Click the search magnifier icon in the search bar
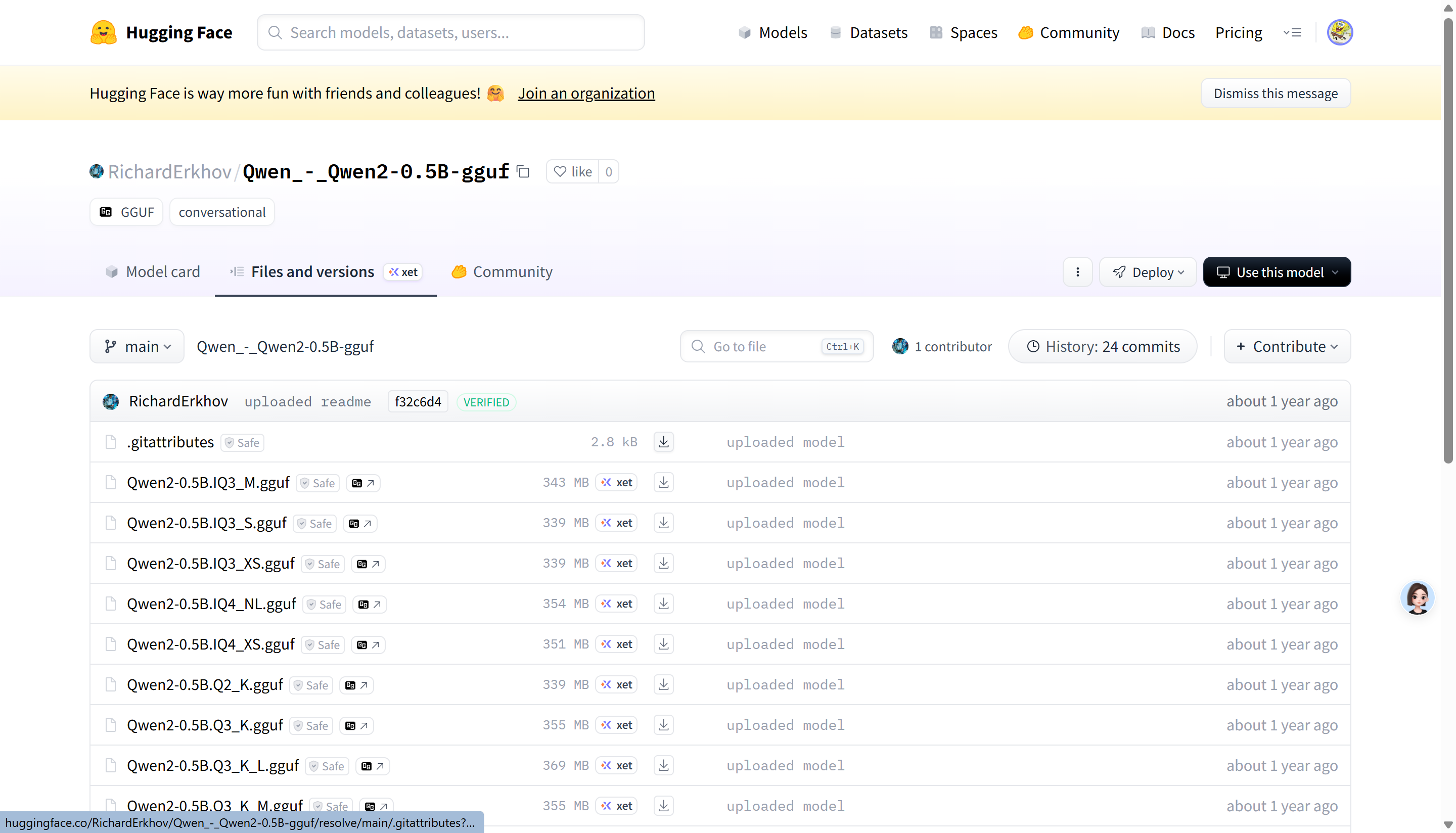The height and width of the screenshot is (833, 1456). [276, 33]
